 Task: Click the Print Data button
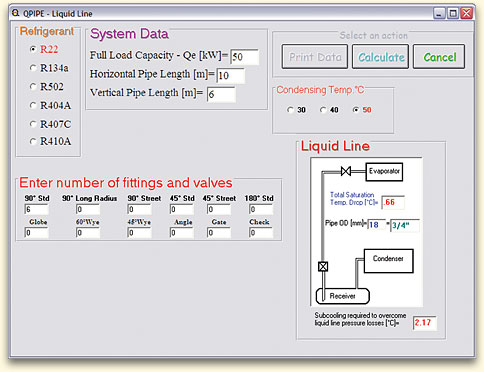[x=315, y=57]
